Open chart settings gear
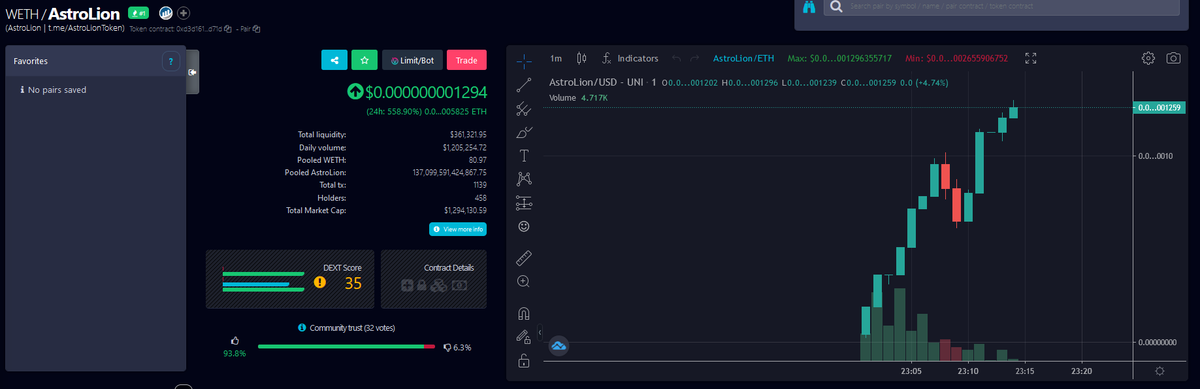The width and height of the screenshot is (1200, 389). pyautogui.click(x=1148, y=58)
